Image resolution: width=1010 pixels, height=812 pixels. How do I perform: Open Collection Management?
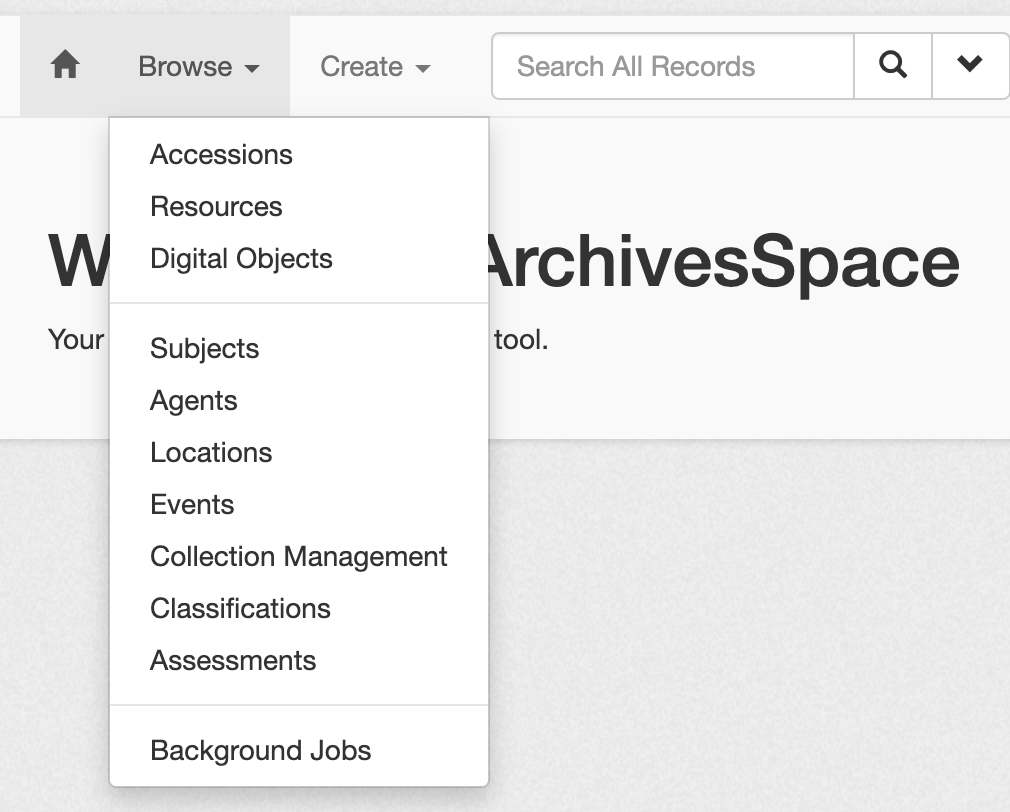pyautogui.click(x=298, y=556)
